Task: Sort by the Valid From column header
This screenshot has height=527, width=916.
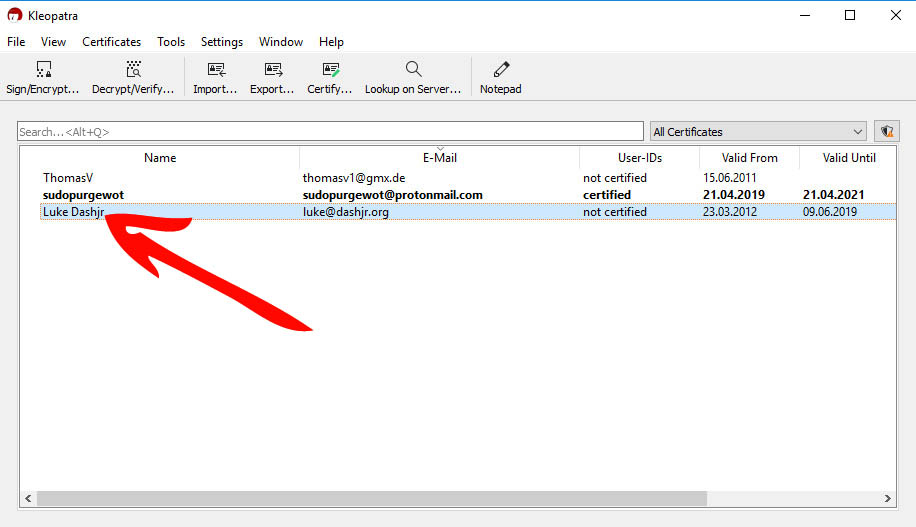Action: coord(750,158)
